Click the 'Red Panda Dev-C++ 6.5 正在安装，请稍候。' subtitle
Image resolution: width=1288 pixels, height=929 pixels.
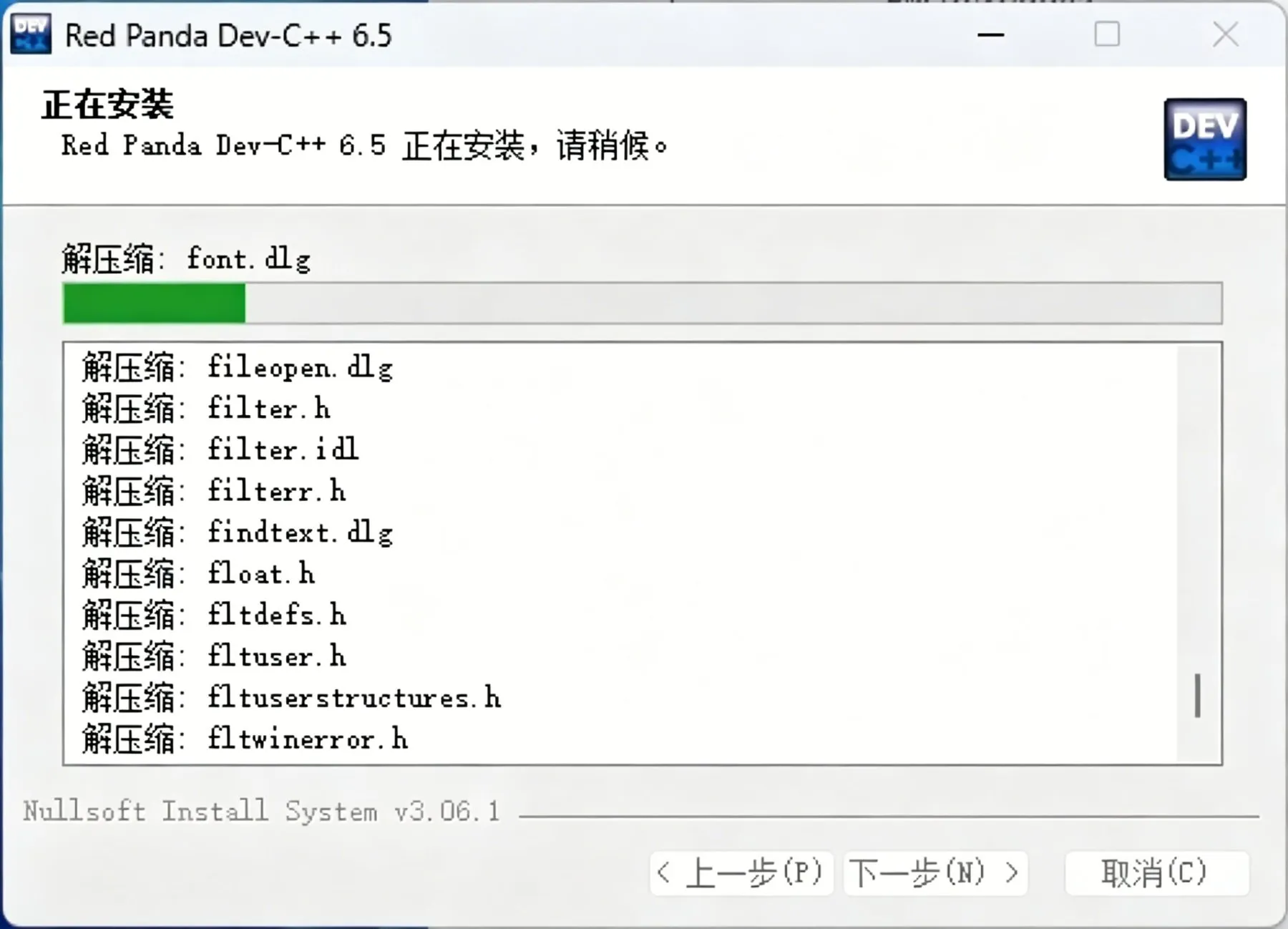365,146
